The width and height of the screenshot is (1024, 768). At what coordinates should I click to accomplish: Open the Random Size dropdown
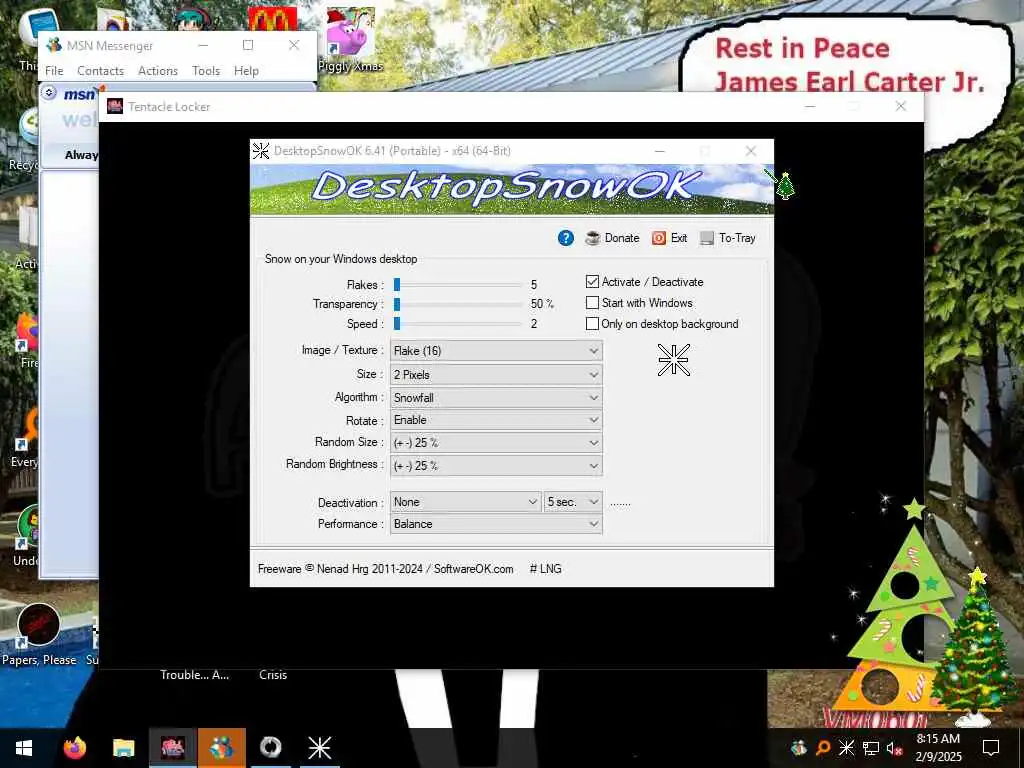click(x=496, y=443)
